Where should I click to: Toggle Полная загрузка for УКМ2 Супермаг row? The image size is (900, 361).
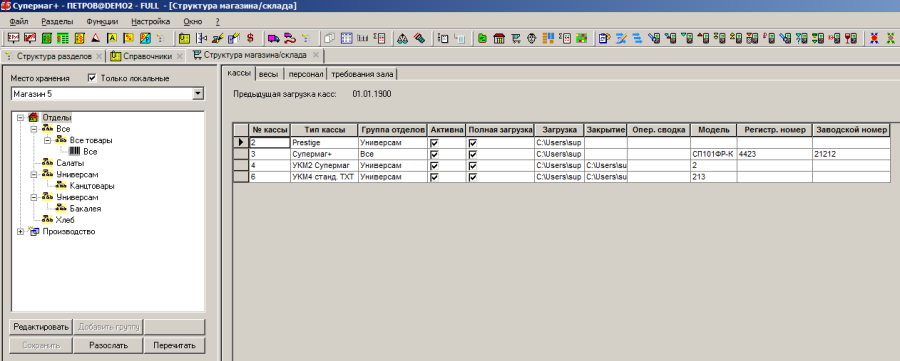[x=473, y=165]
